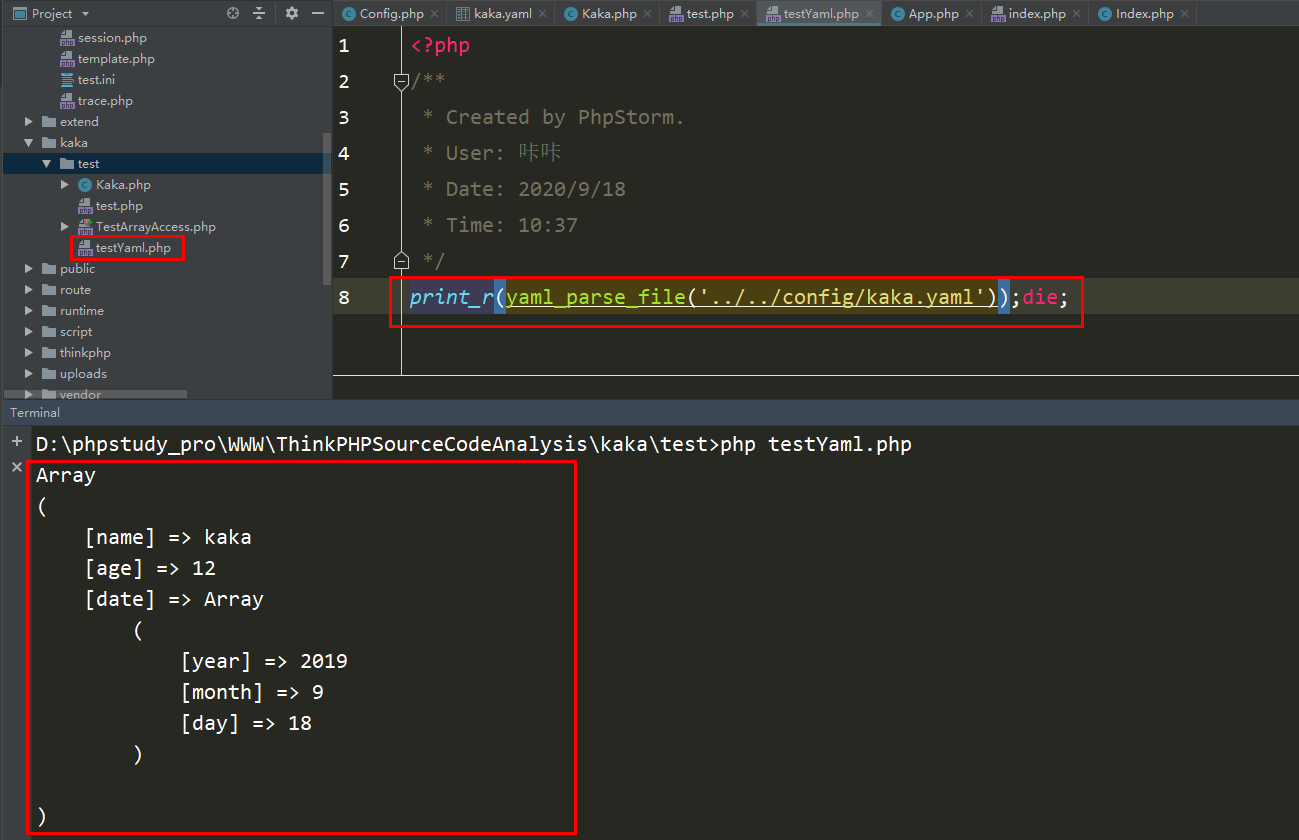This screenshot has height=840, width=1299.
Task: Select the kaka folder in tree
Action: [x=73, y=143]
